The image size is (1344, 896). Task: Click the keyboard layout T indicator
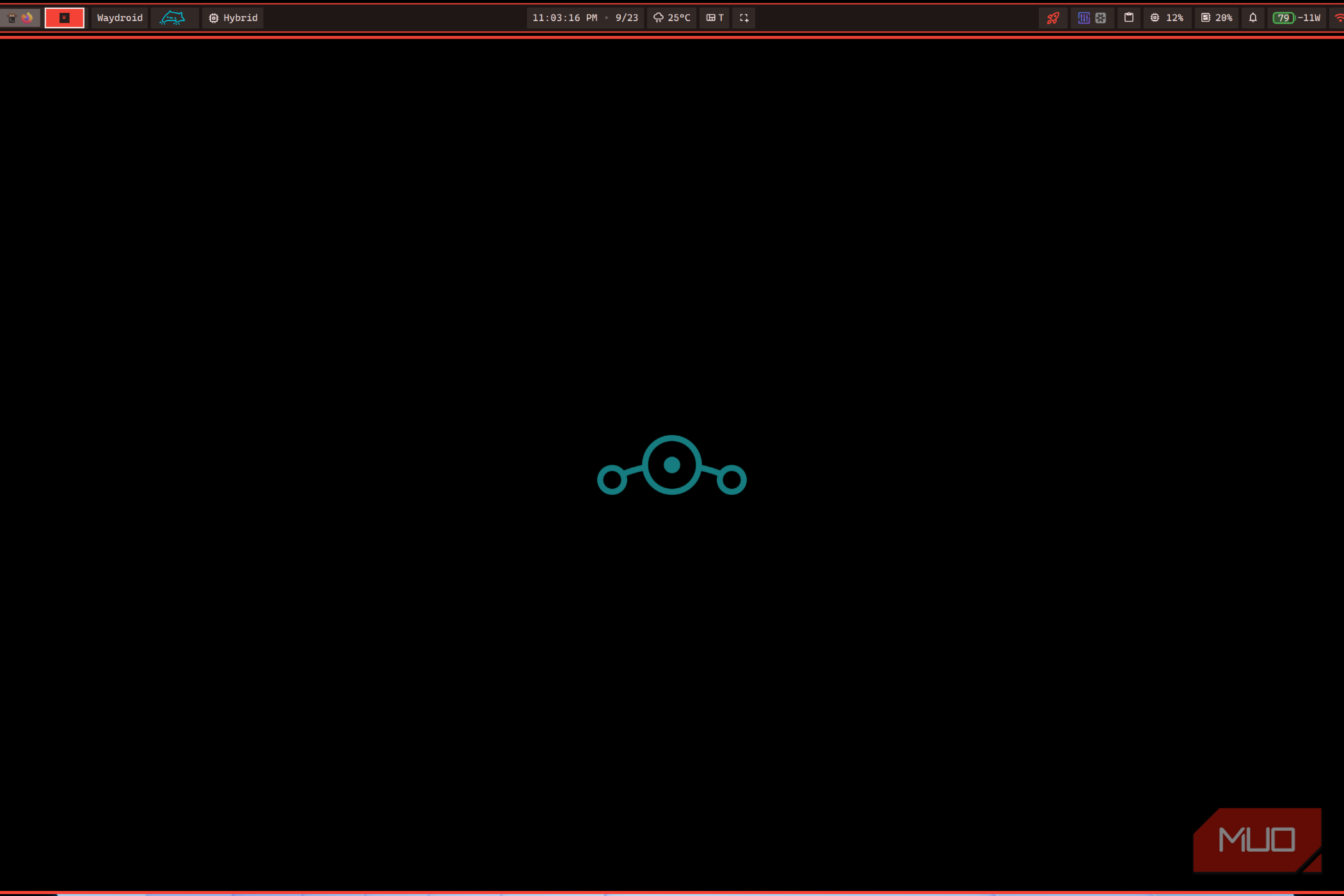coord(715,18)
